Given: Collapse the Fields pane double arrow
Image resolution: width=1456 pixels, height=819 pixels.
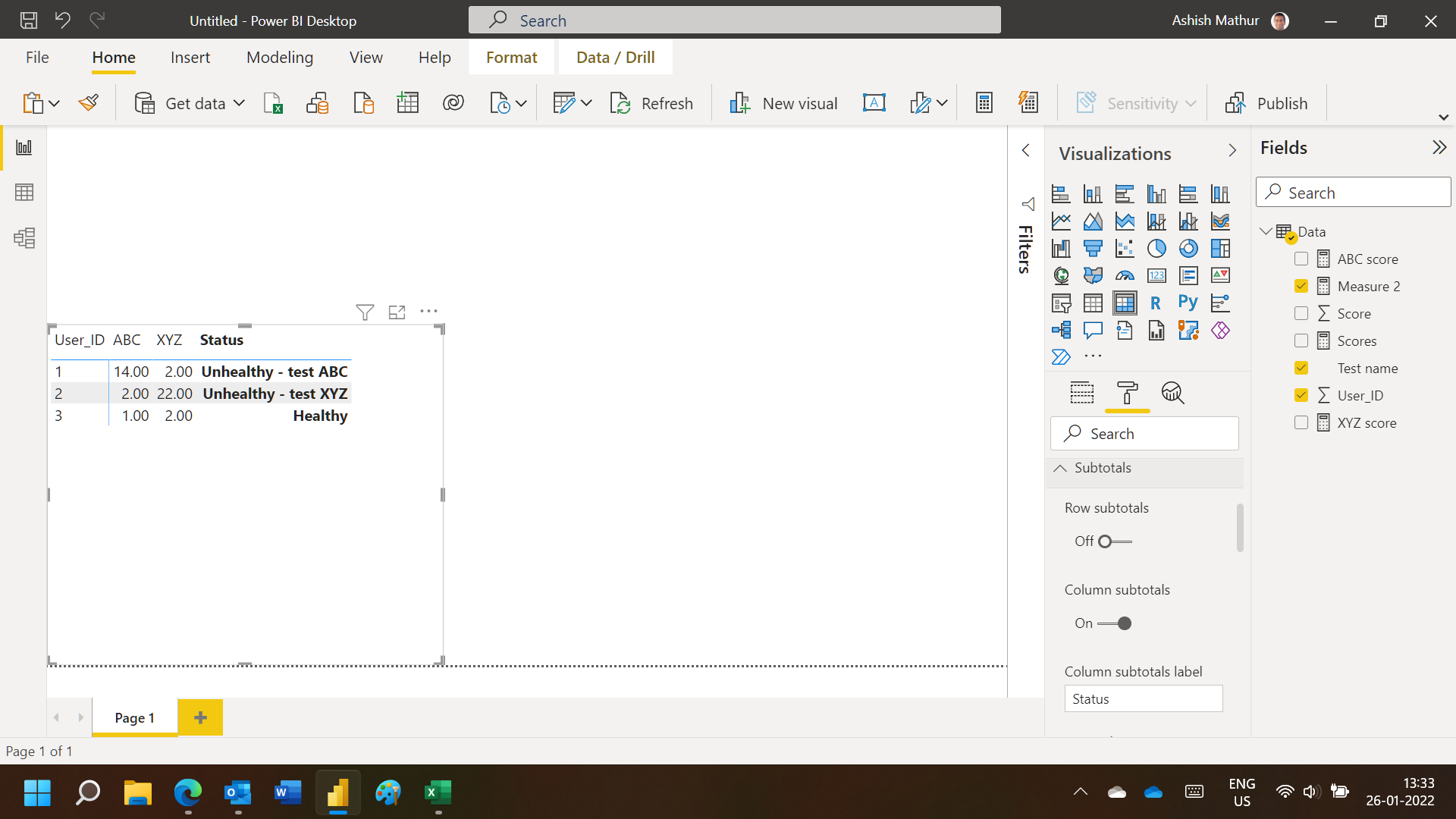Looking at the screenshot, I should tap(1439, 147).
